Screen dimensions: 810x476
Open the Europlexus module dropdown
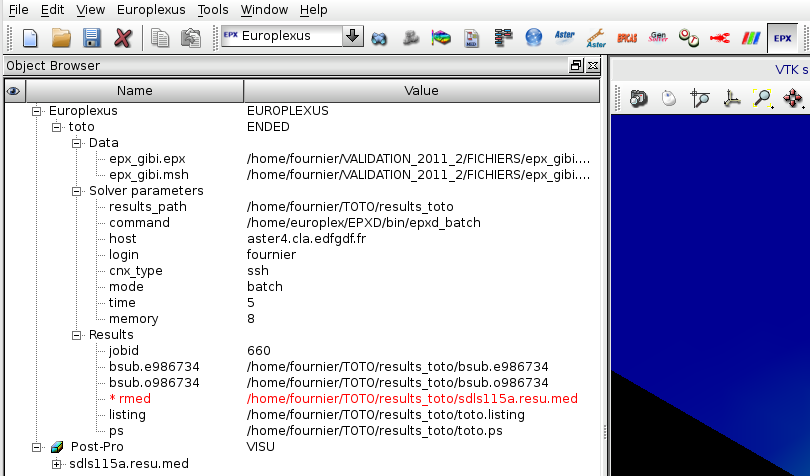tap(352, 37)
